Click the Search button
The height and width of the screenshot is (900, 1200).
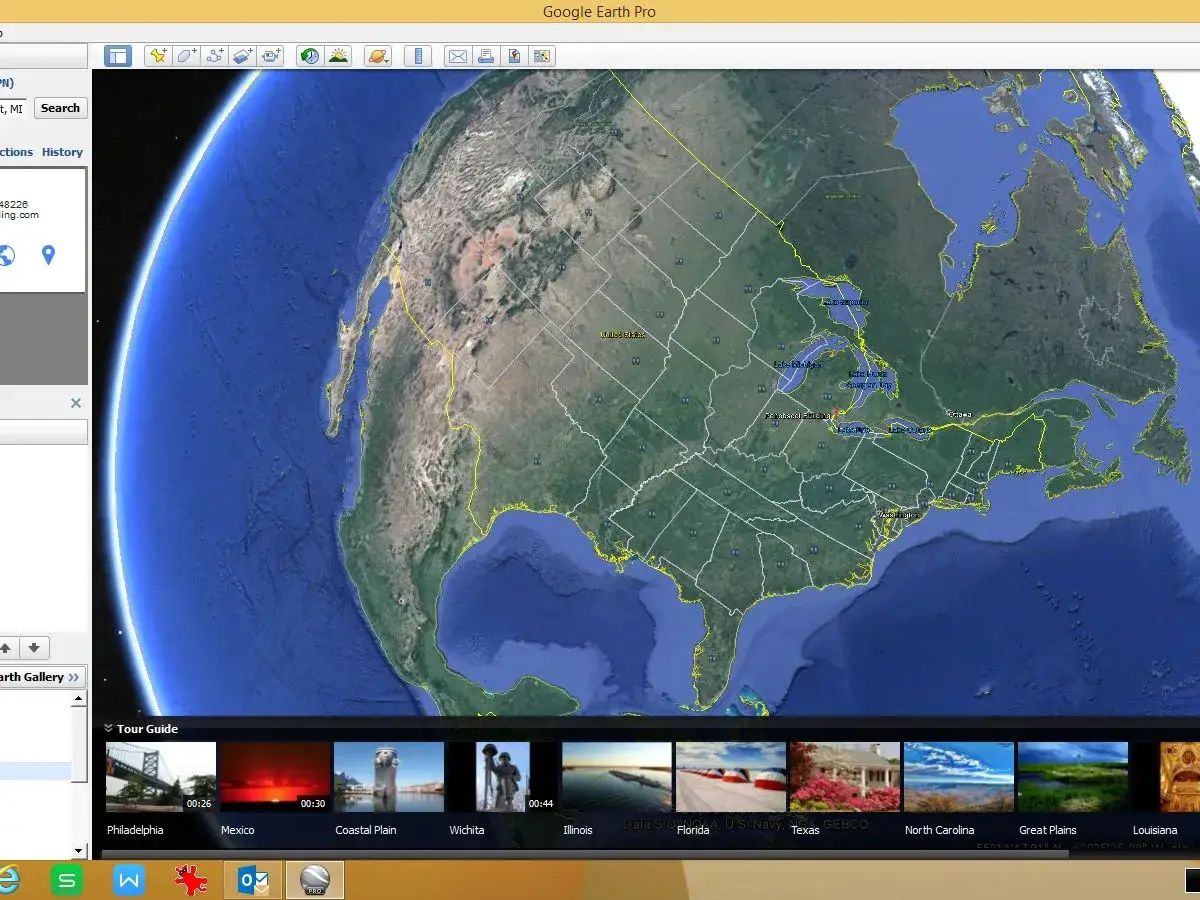point(60,108)
